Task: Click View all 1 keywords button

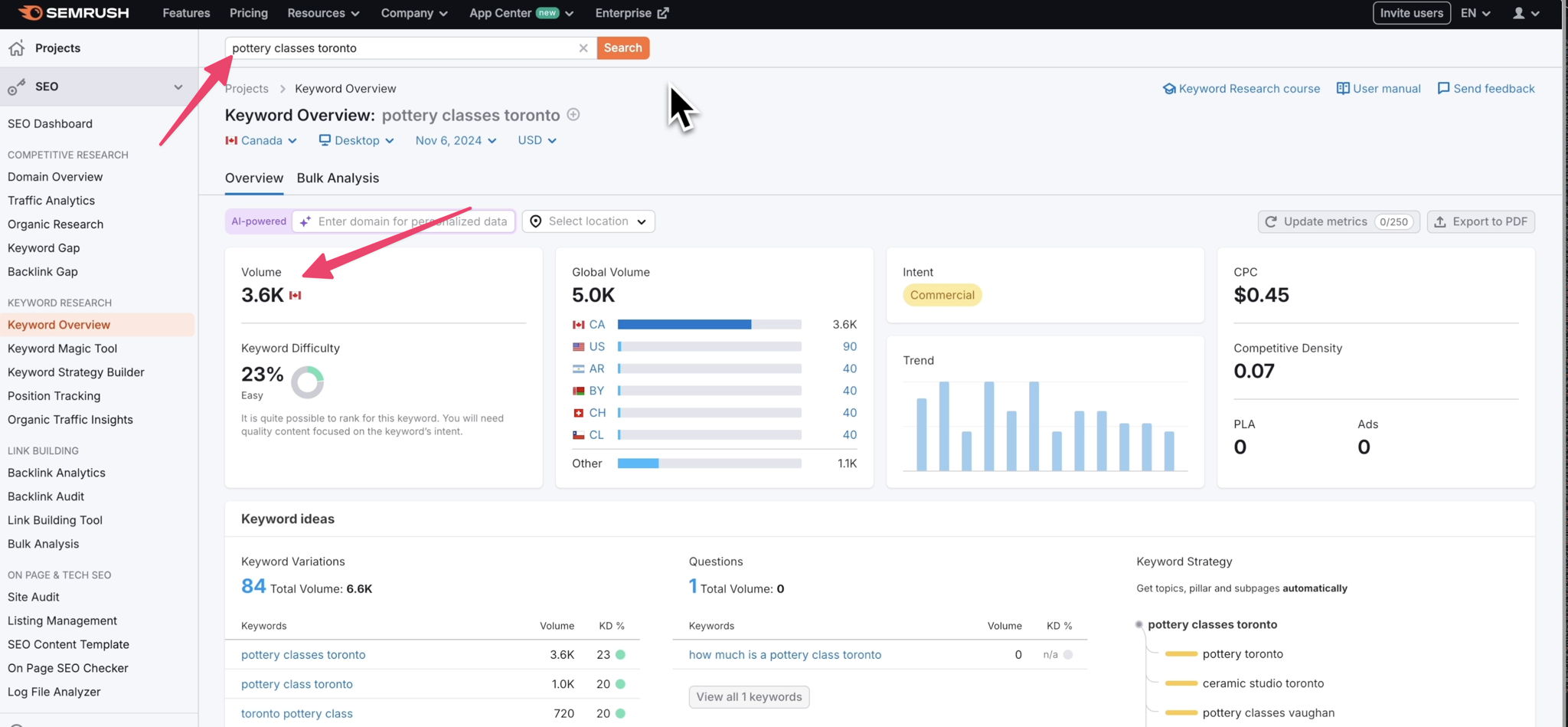Action: point(749,697)
